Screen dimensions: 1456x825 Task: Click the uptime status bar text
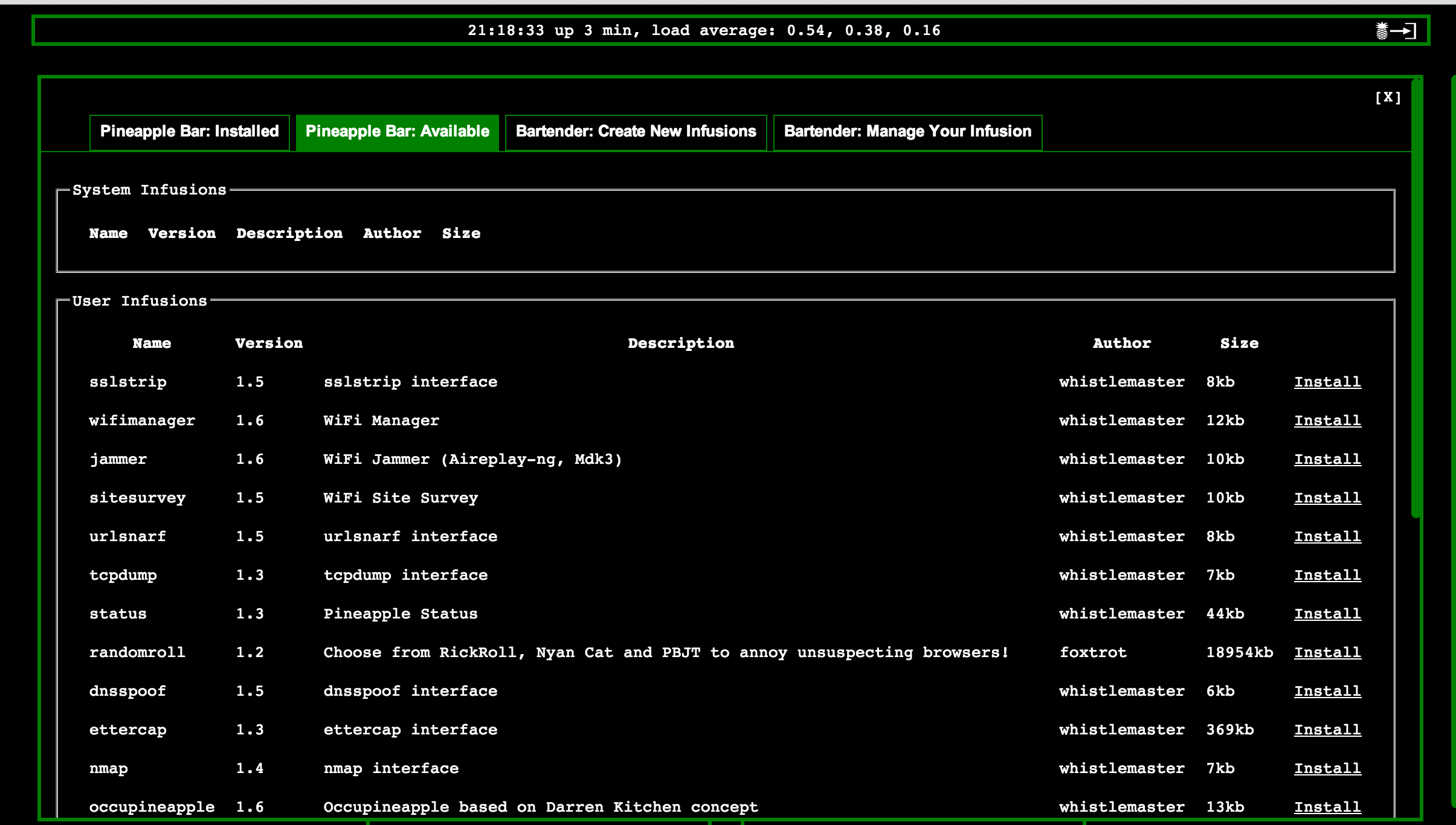point(704,31)
